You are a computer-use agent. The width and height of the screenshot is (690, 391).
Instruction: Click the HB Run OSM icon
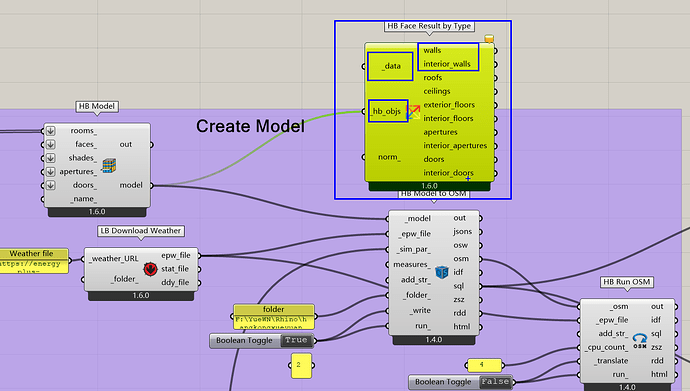639,340
